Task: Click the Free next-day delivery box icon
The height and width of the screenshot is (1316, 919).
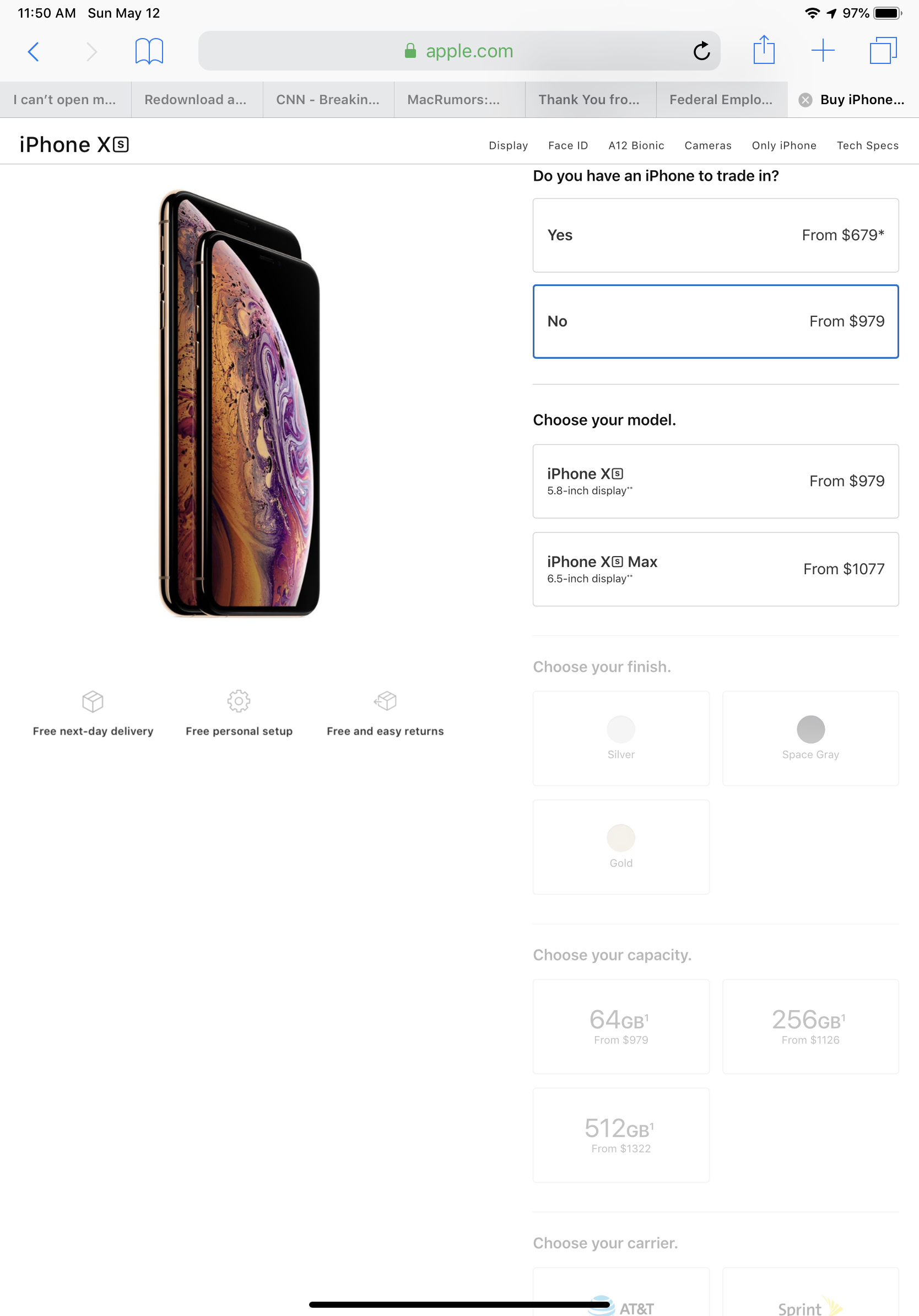Action: click(93, 701)
